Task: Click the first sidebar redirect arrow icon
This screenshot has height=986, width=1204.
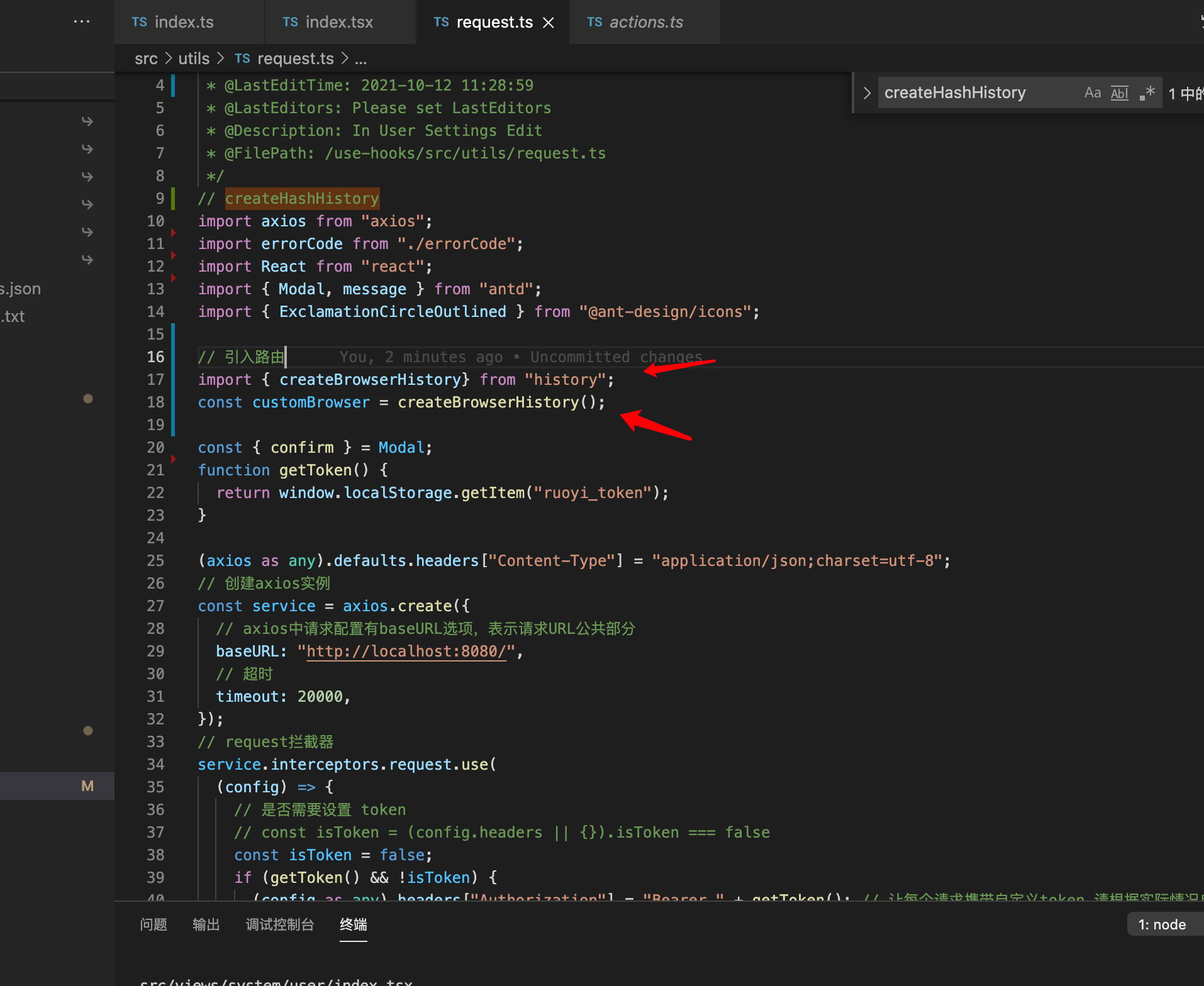Action: pos(87,121)
